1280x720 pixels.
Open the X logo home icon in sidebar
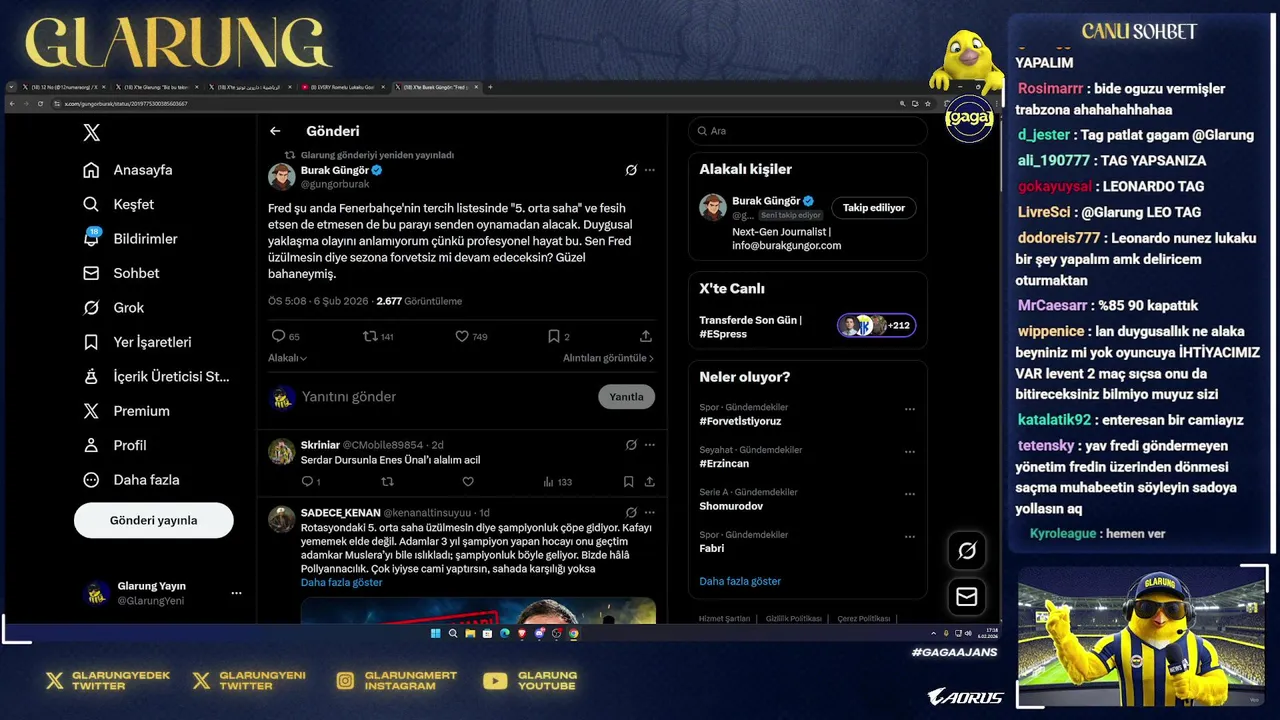(x=91, y=133)
